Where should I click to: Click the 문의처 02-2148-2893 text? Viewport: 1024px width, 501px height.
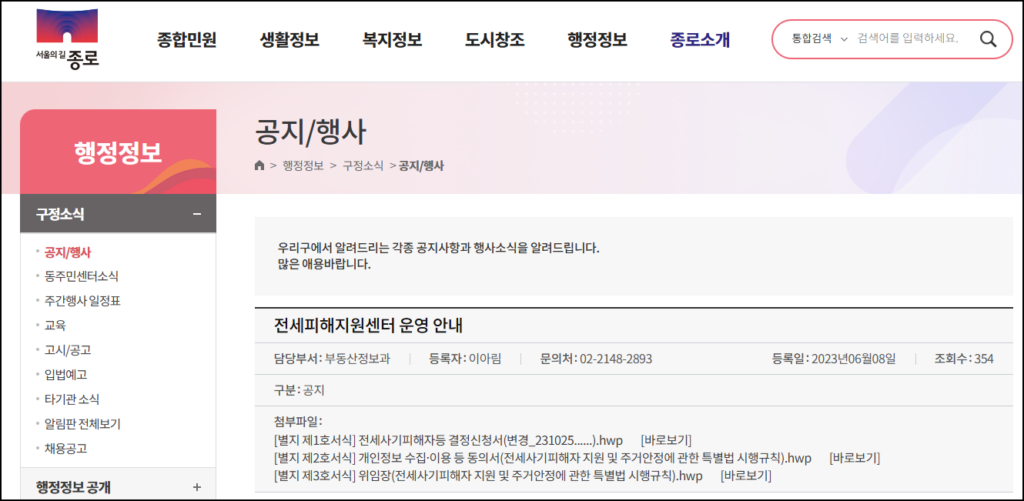596,359
